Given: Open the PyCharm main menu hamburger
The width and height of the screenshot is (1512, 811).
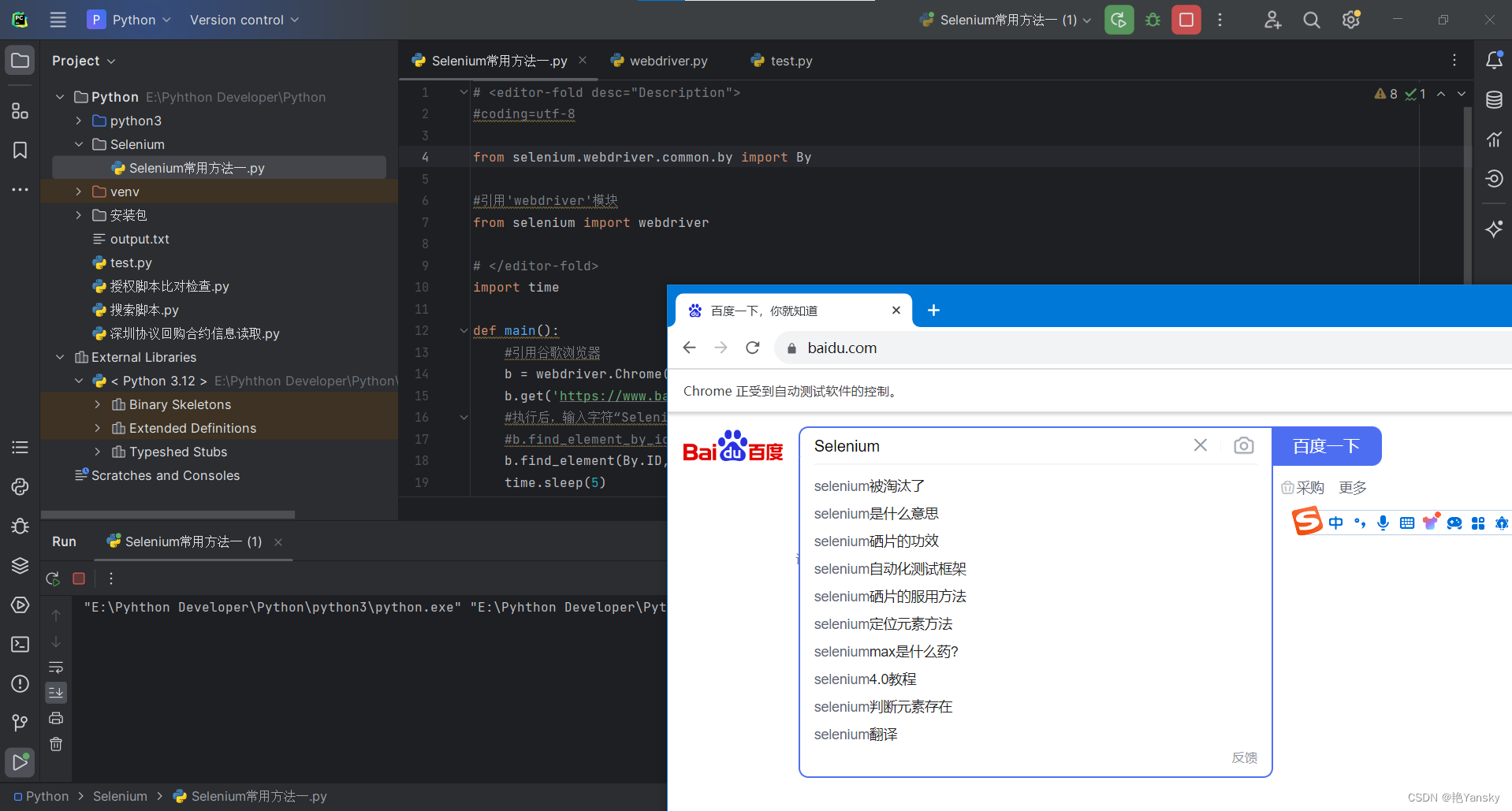Looking at the screenshot, I should [x=58, y=20].
